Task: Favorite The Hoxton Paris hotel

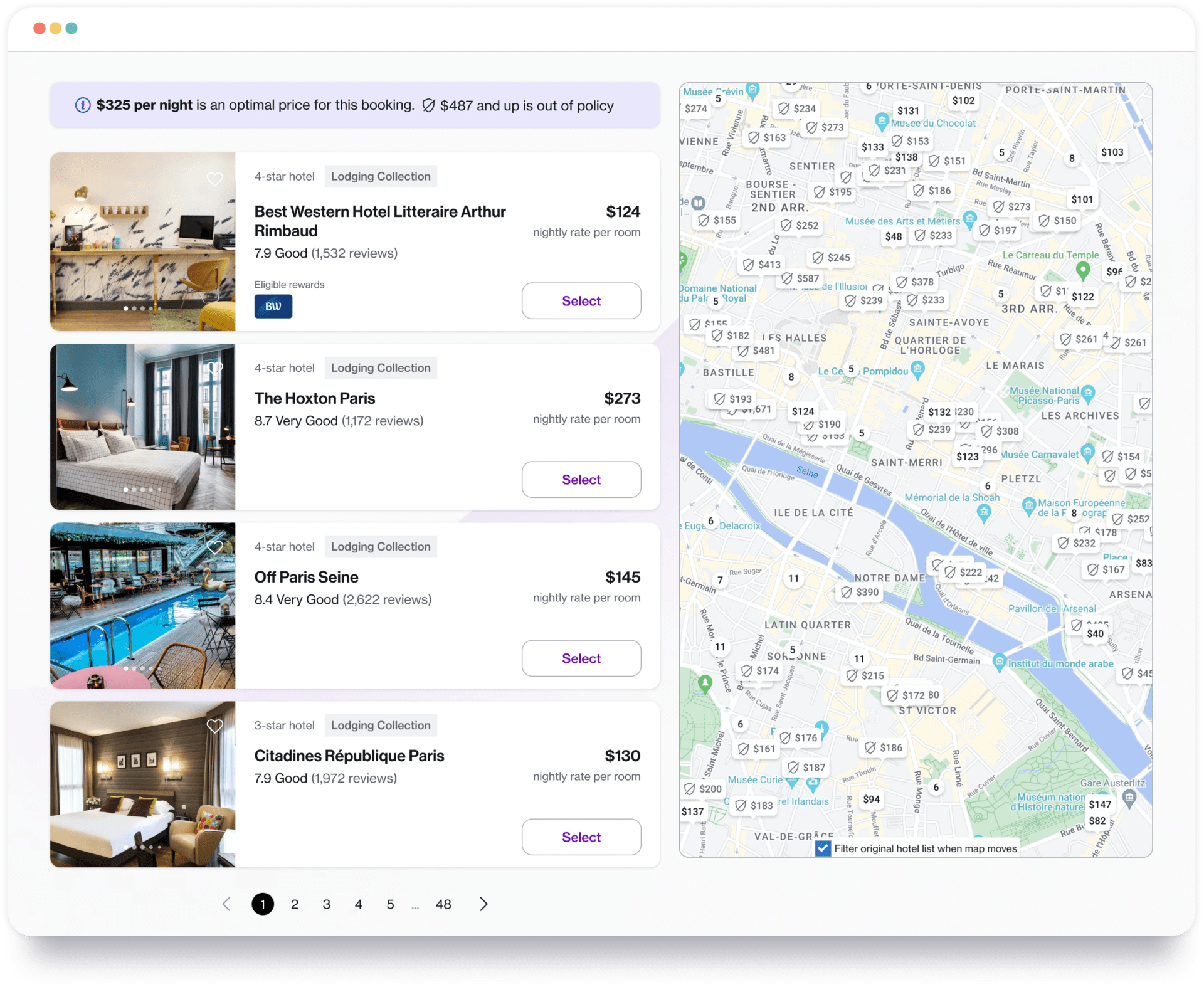Action: tap(215, 368)
